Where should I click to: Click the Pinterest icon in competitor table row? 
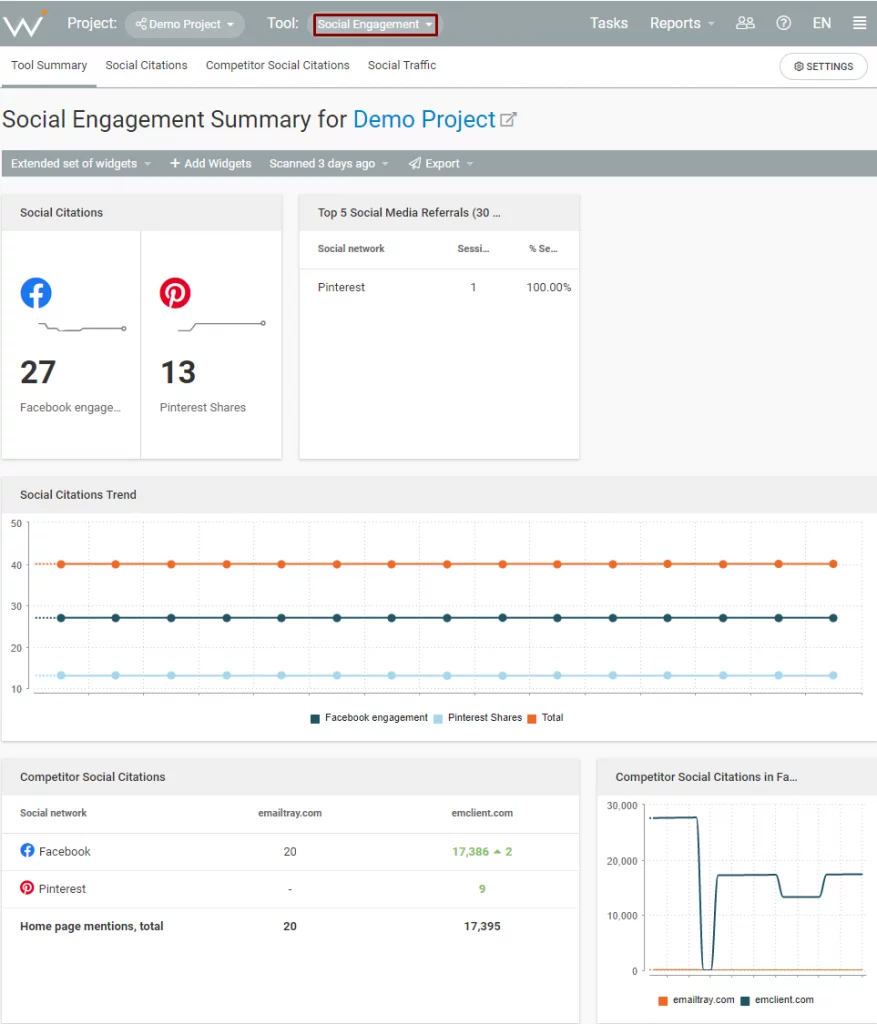[27, 888]
